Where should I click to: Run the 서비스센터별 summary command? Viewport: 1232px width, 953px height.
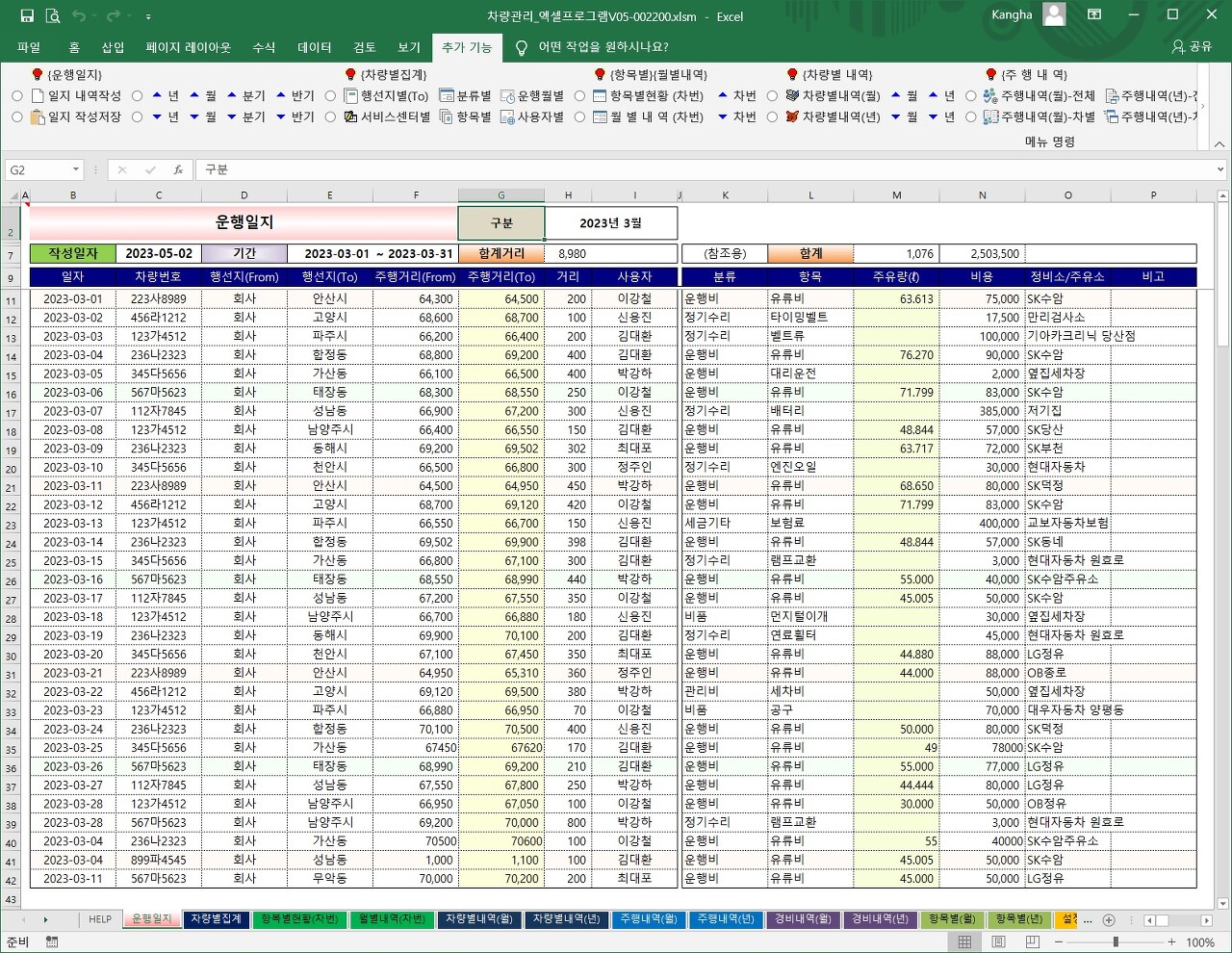pyautogui.click(x=387, y=116)
